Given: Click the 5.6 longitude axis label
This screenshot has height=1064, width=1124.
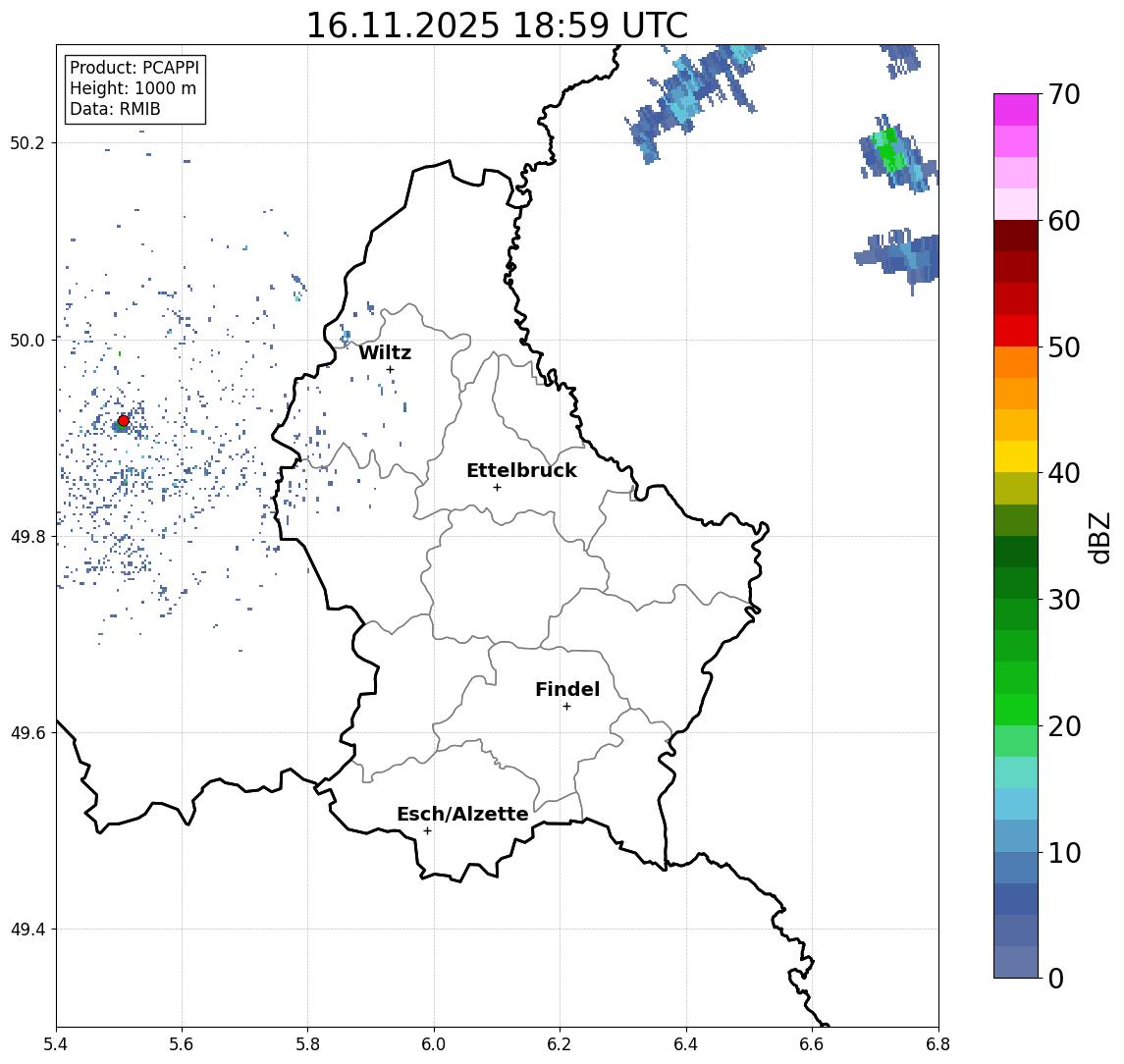Looking at the screenshot, I should 182,1044.
